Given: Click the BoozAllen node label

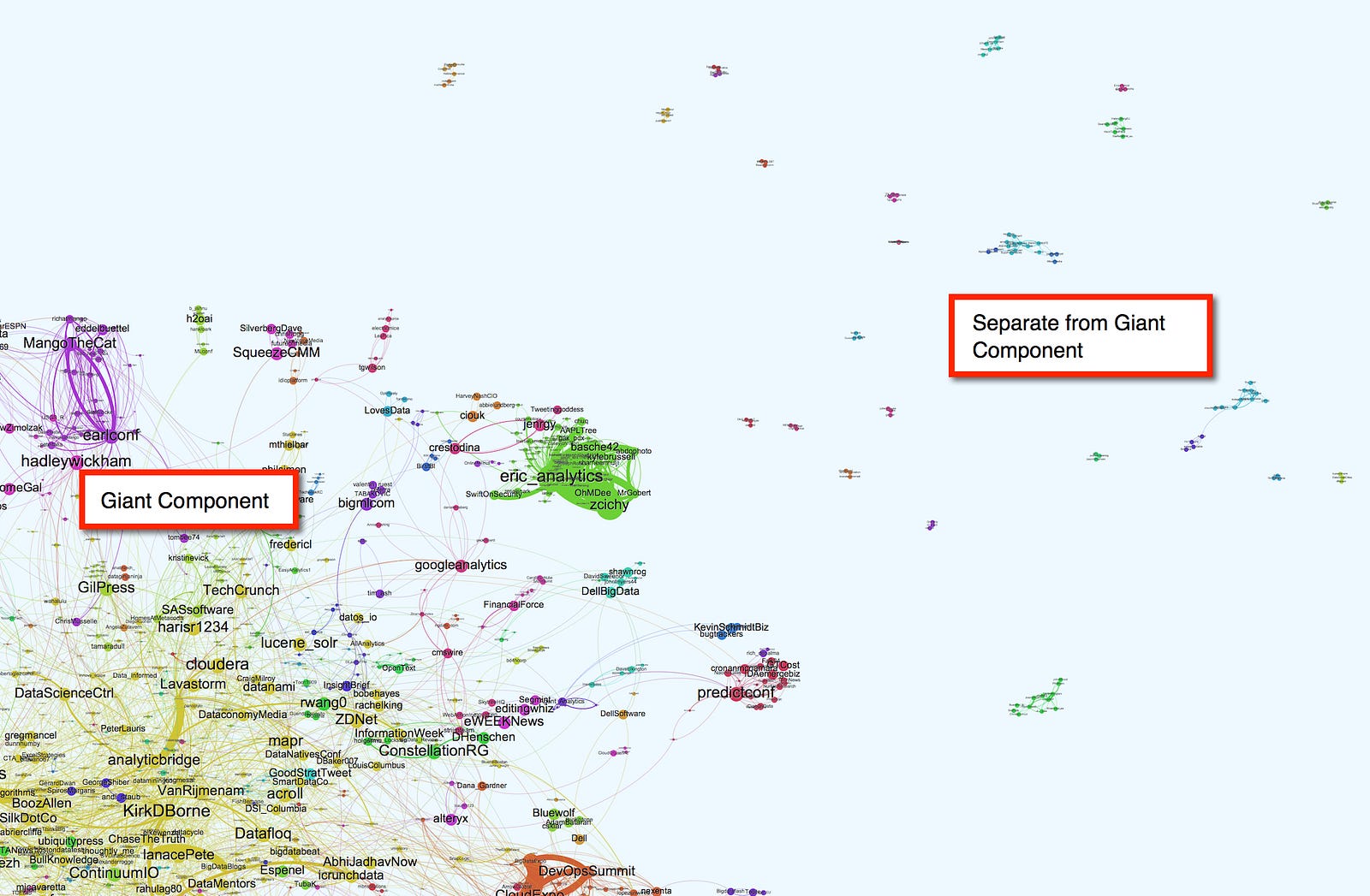Looking at the screenshot, I should [42, 804].
